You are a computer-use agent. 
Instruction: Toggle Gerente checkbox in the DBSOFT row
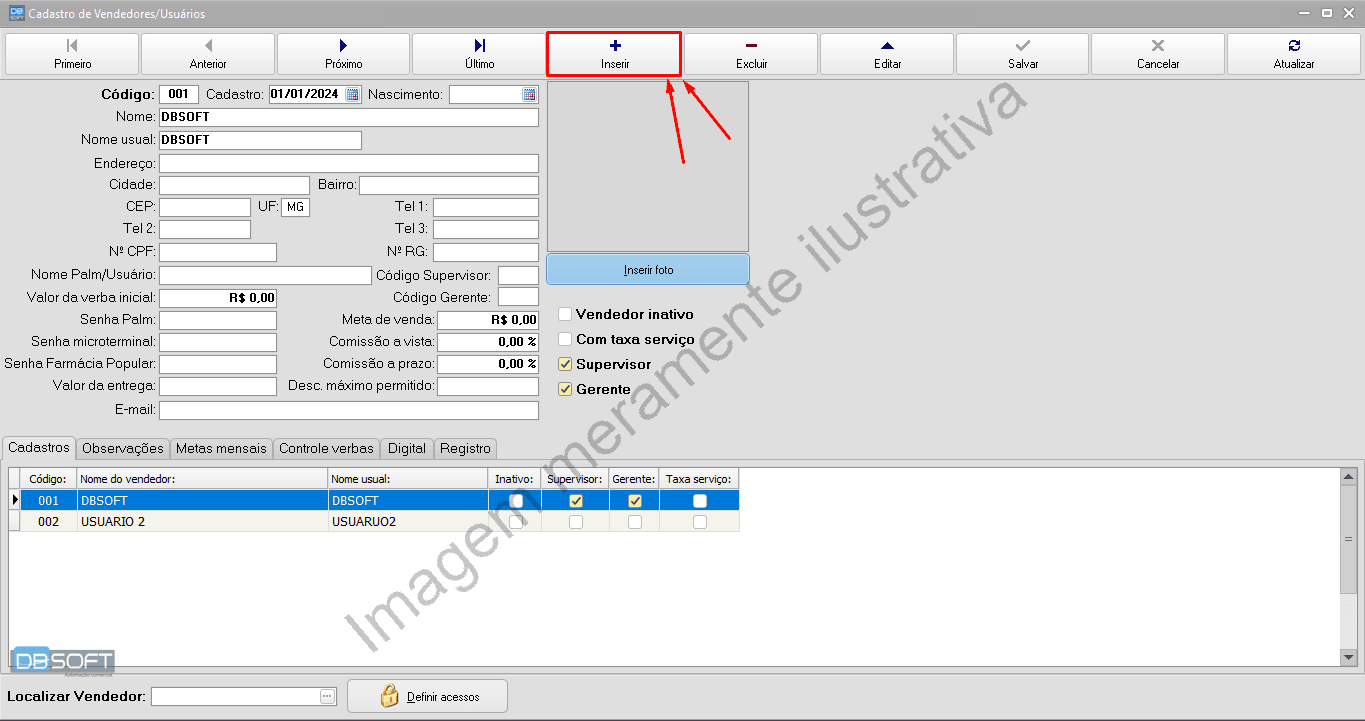point(635,501)
